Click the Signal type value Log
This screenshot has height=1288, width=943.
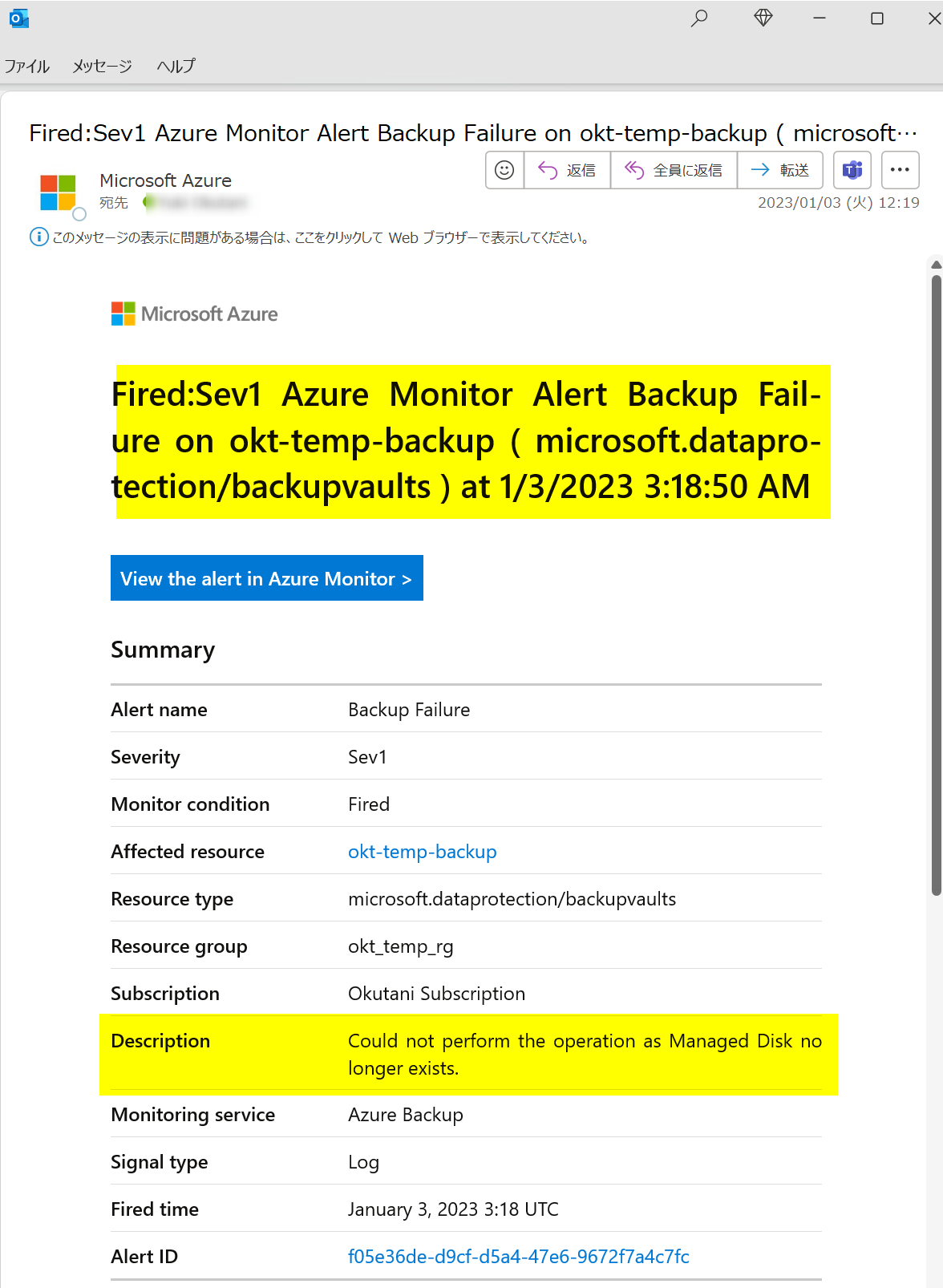364,1162
